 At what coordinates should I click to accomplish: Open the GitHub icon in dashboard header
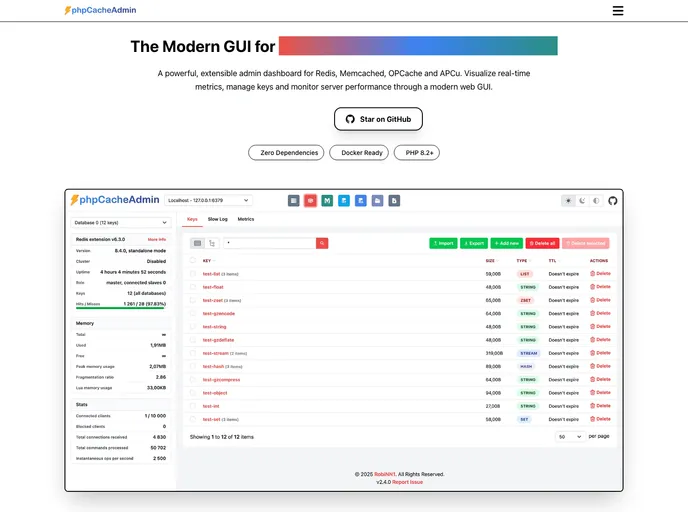613,201
